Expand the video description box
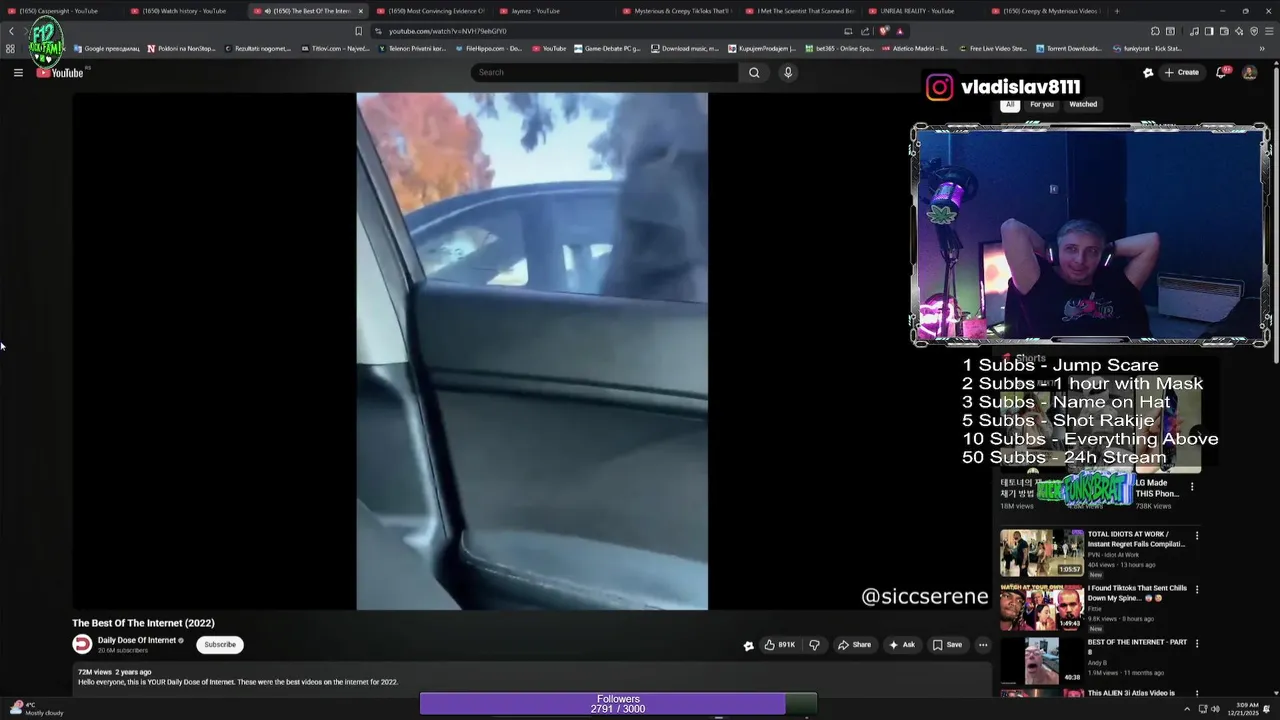The height and width of the screenshot is (720, 1280). 531,677
